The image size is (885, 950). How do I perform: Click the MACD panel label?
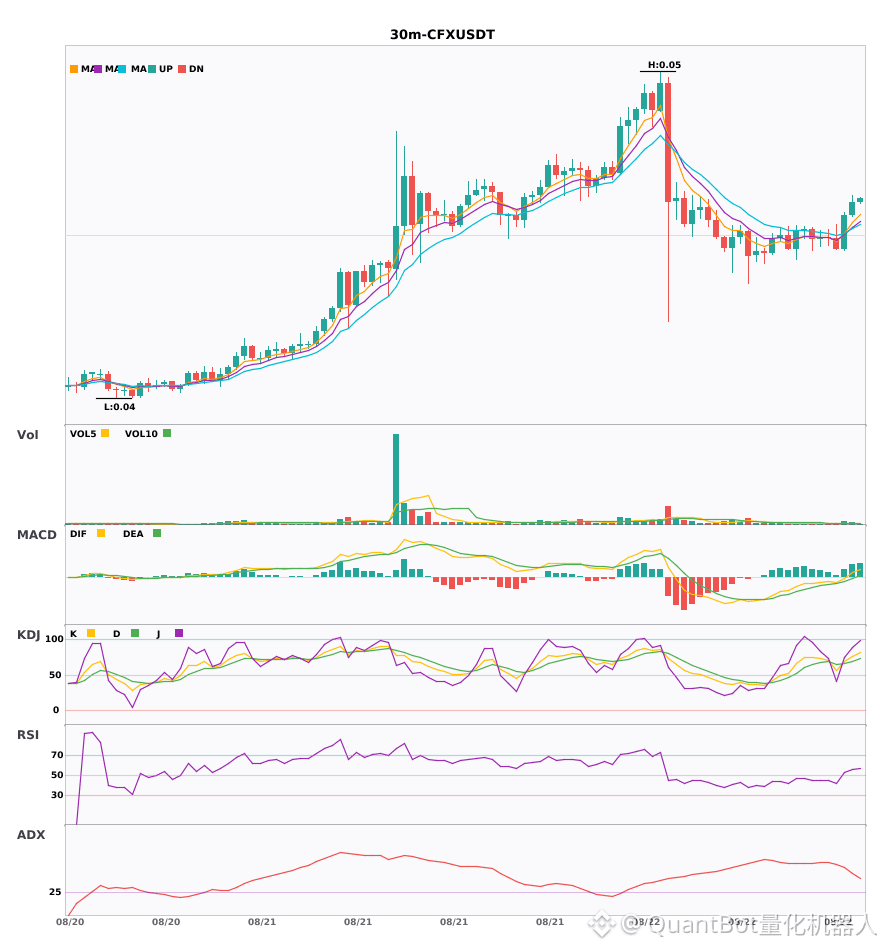[x=36, y=535]
